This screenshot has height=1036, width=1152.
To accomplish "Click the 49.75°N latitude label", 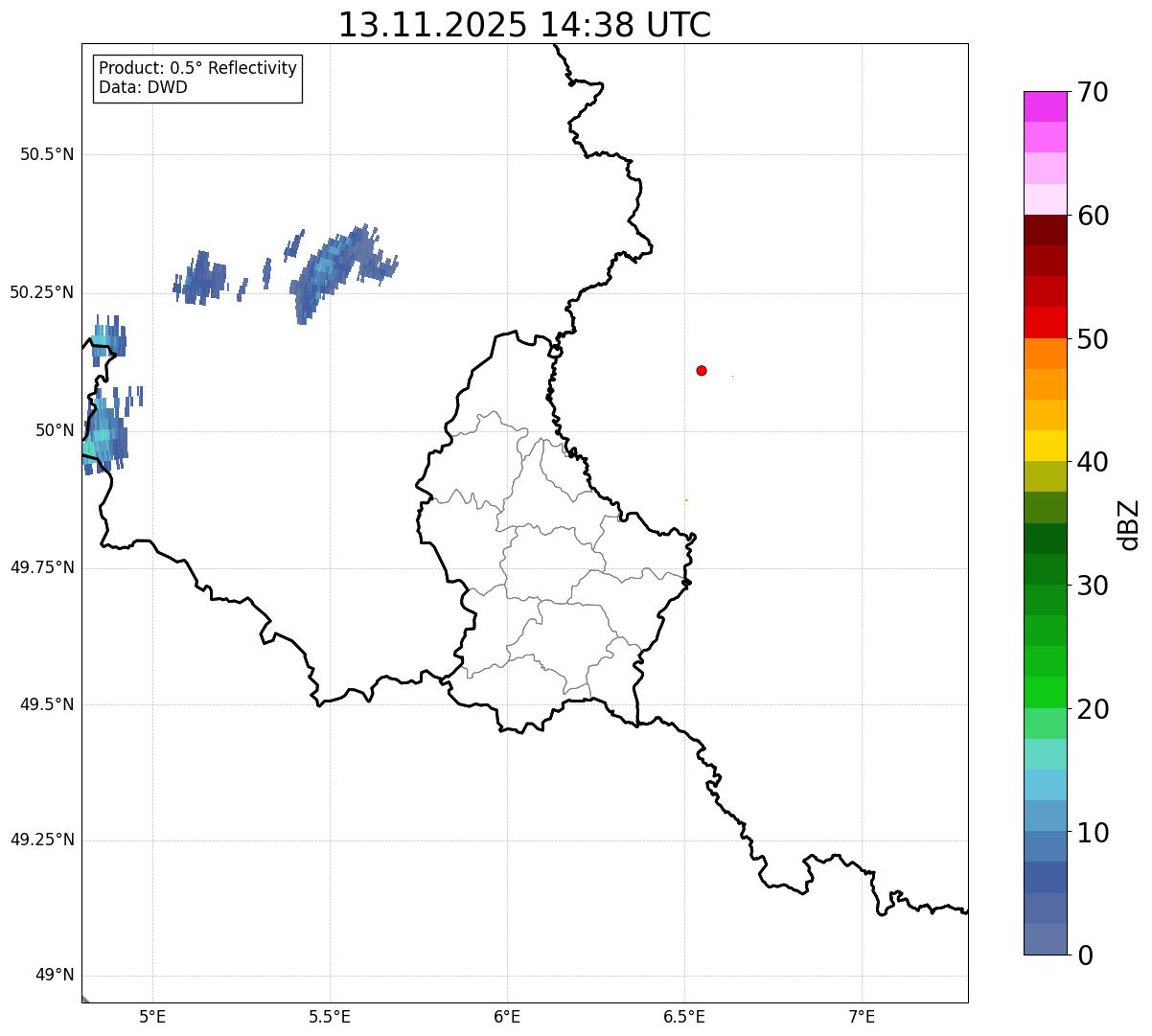I will pos(42,567).
